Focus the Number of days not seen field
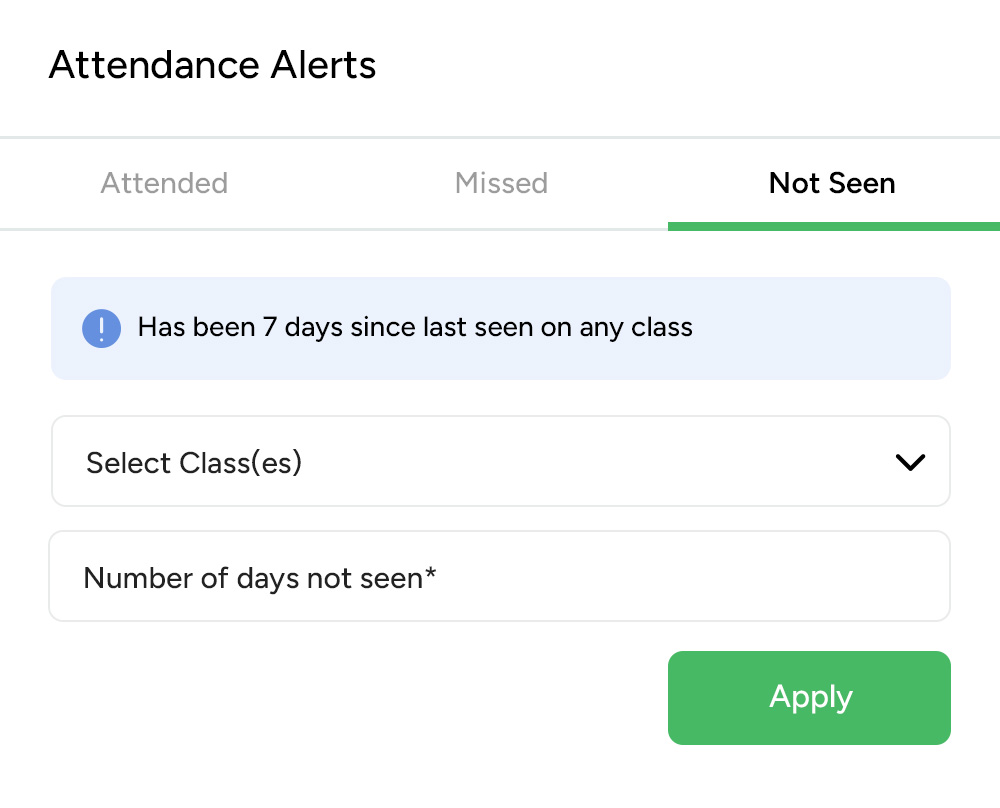Image resolution: width=1000 pixels, height=808 pixels. coord(500,577)
